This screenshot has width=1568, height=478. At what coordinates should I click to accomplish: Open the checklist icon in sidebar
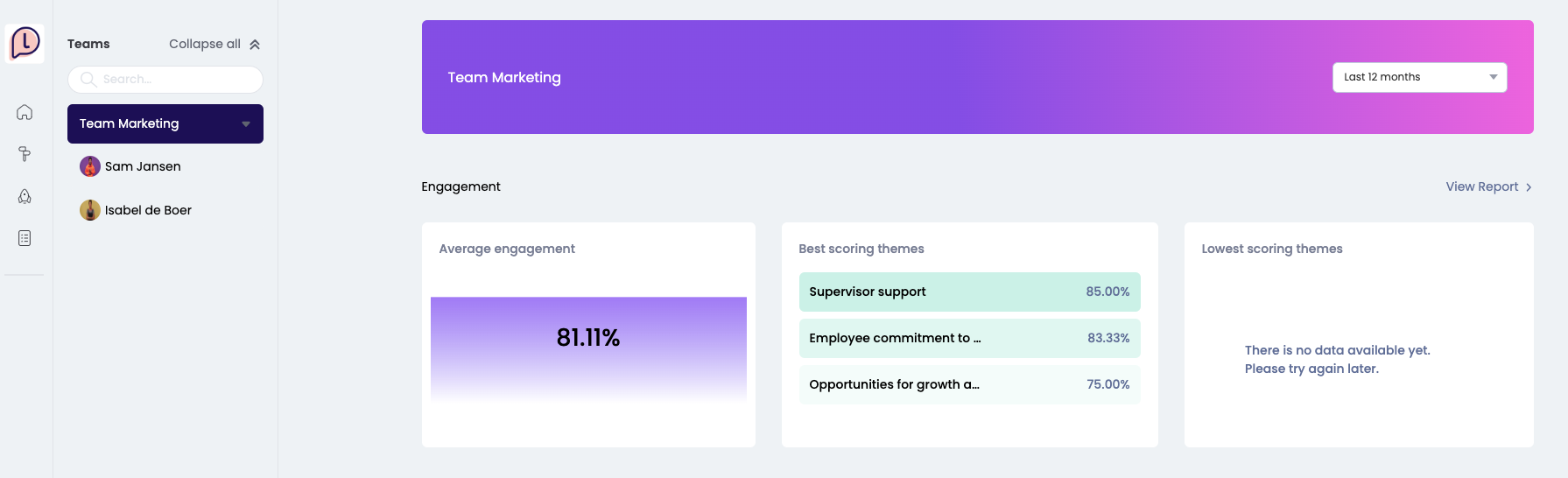pyautogui.click(x=25, y=238)
